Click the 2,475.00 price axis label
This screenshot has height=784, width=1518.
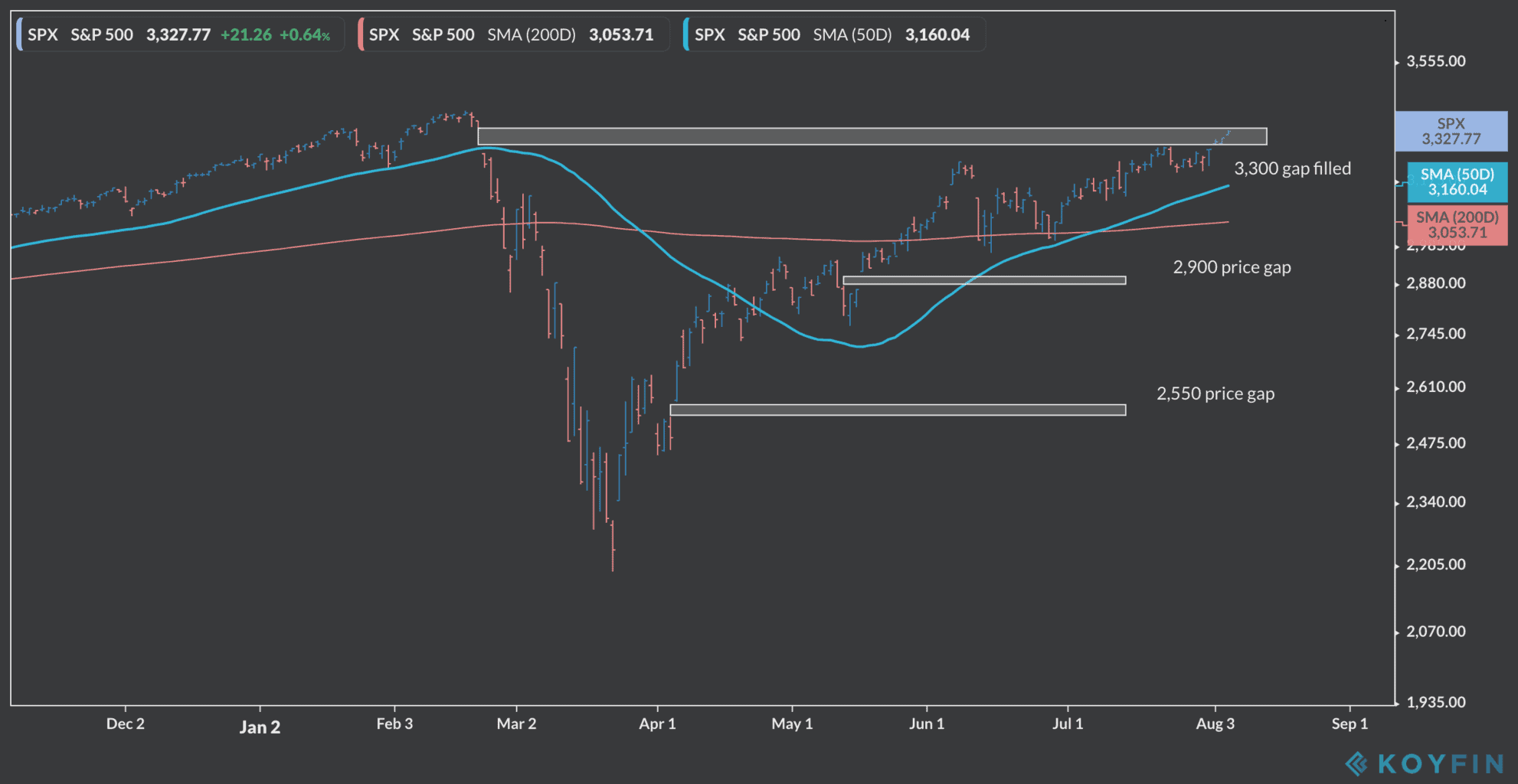pyautogui.click(x=1436, y=443)
